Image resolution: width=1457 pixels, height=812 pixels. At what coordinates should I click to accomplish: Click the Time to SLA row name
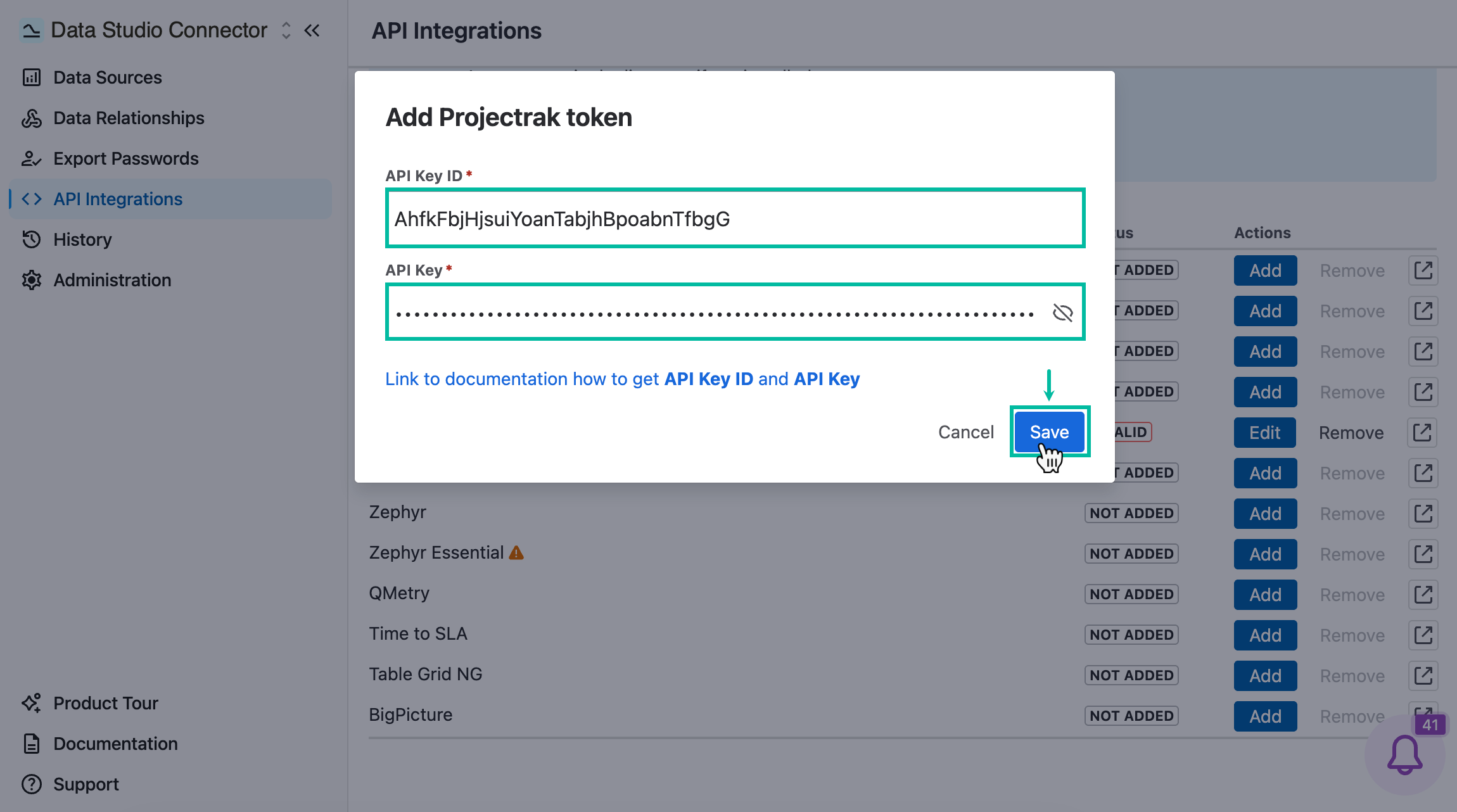tap(418, 633)
